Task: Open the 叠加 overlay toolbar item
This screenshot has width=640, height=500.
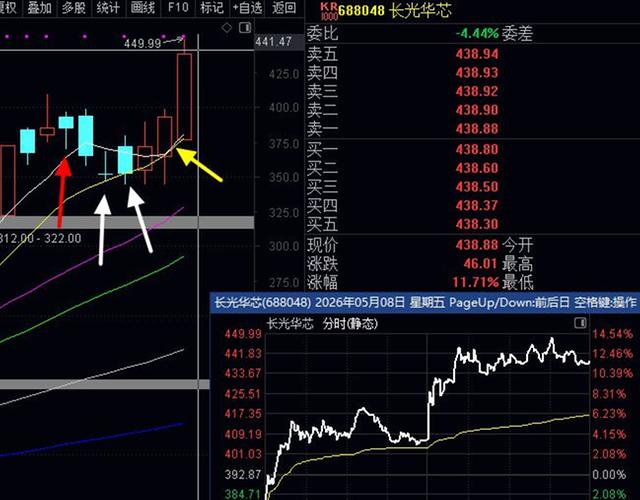Action: [x=40, y=7]
